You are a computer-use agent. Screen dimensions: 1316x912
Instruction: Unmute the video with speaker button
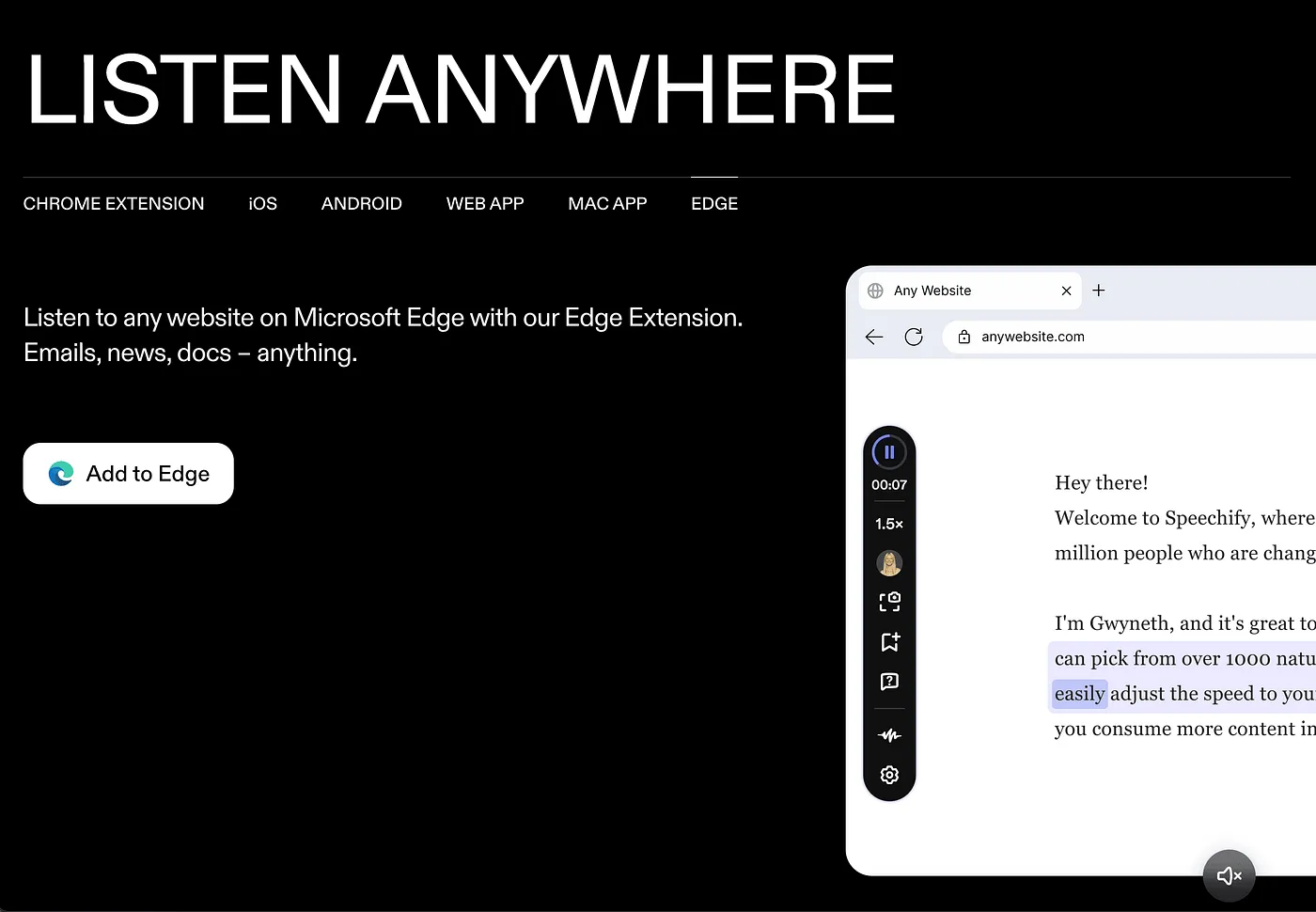click(x=1230, y=876)
